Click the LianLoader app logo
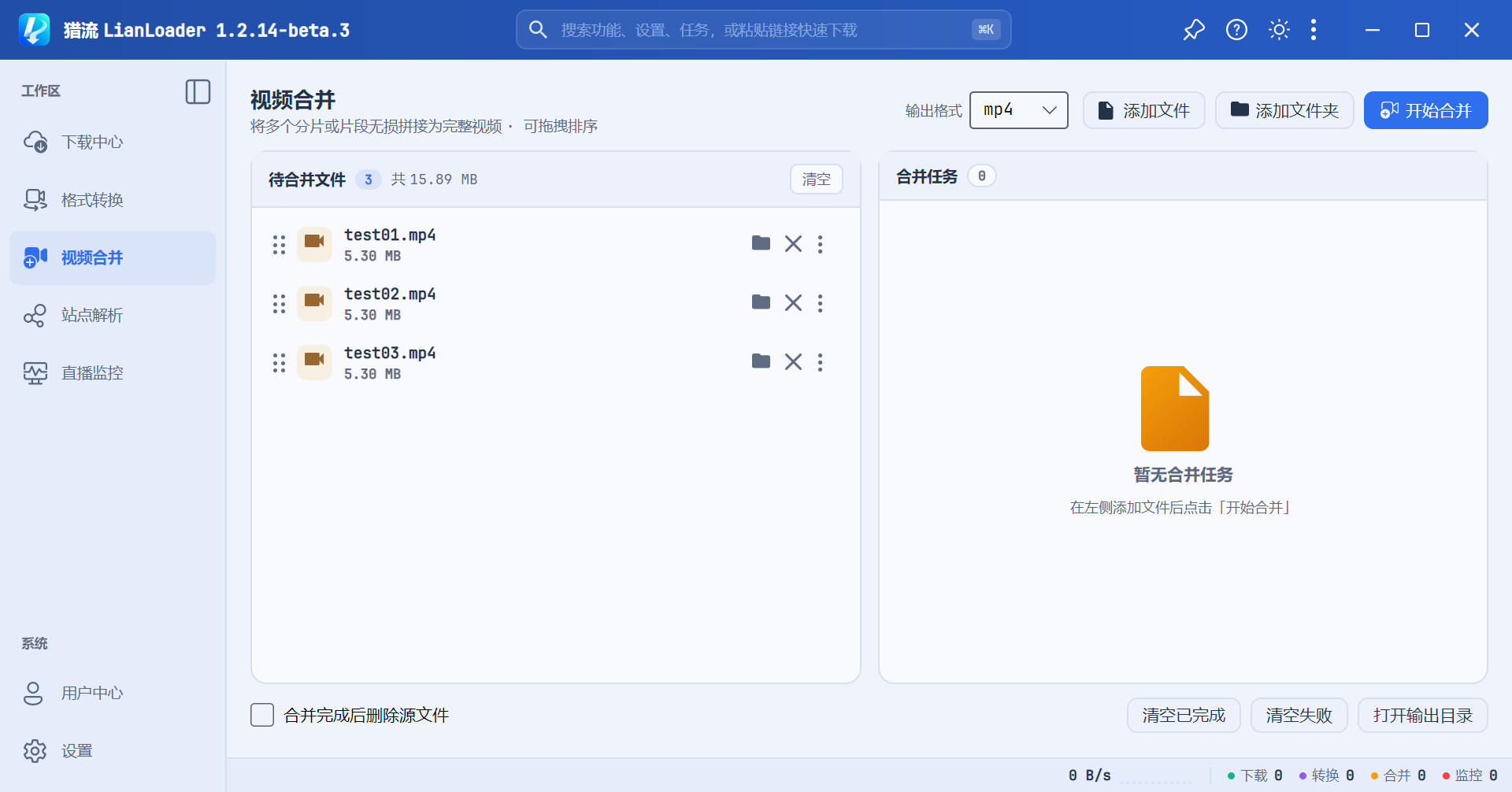Image resolution: width=1512 pixels, height=792 pixels. point(34,30)
